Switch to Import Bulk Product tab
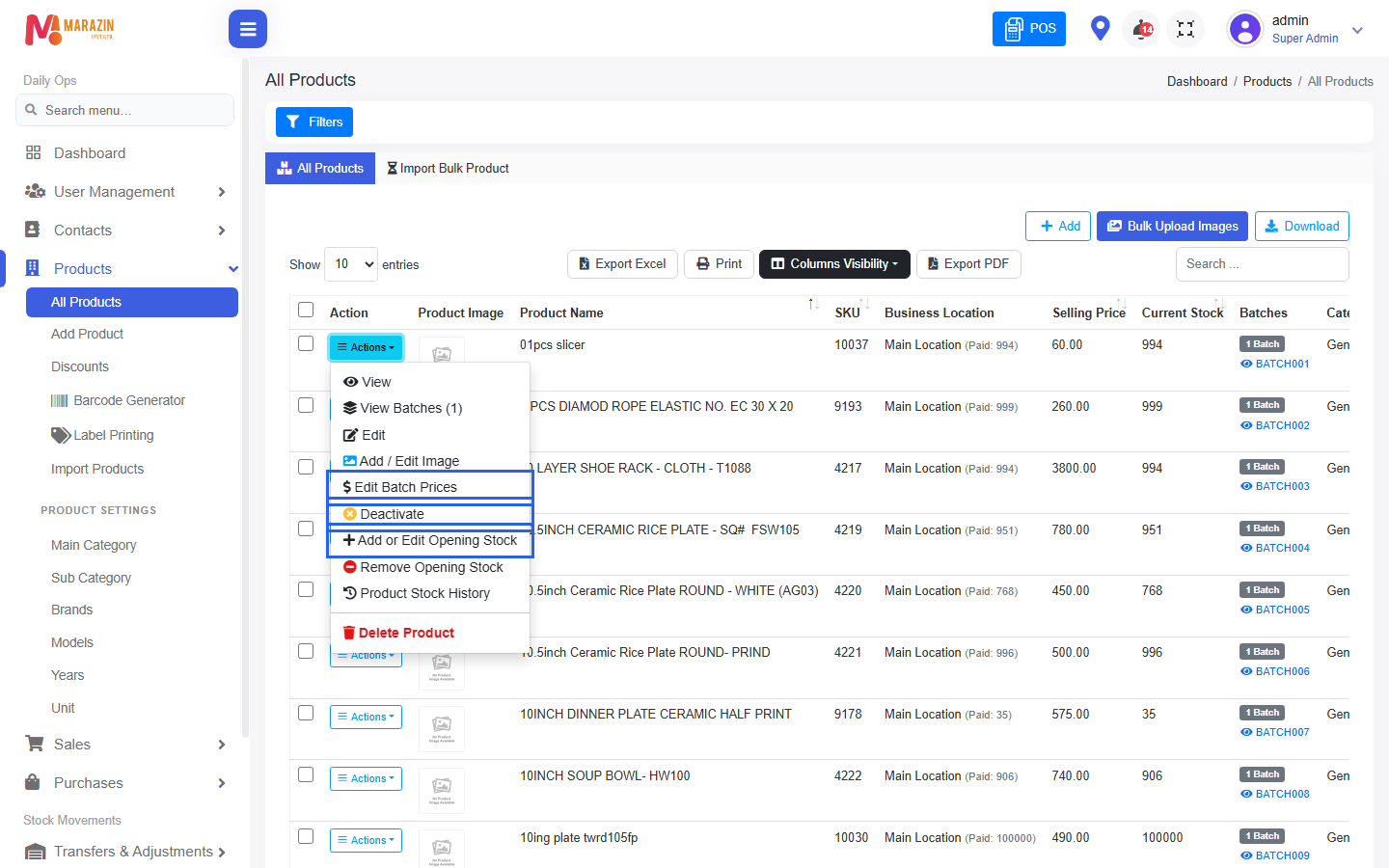This screenshot has width=1389, height=868. (448, 168)
